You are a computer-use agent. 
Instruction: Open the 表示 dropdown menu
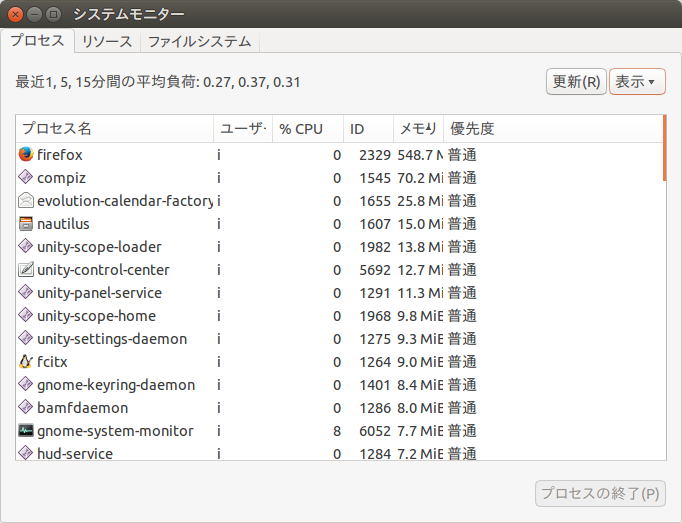(x=637, y=81)
